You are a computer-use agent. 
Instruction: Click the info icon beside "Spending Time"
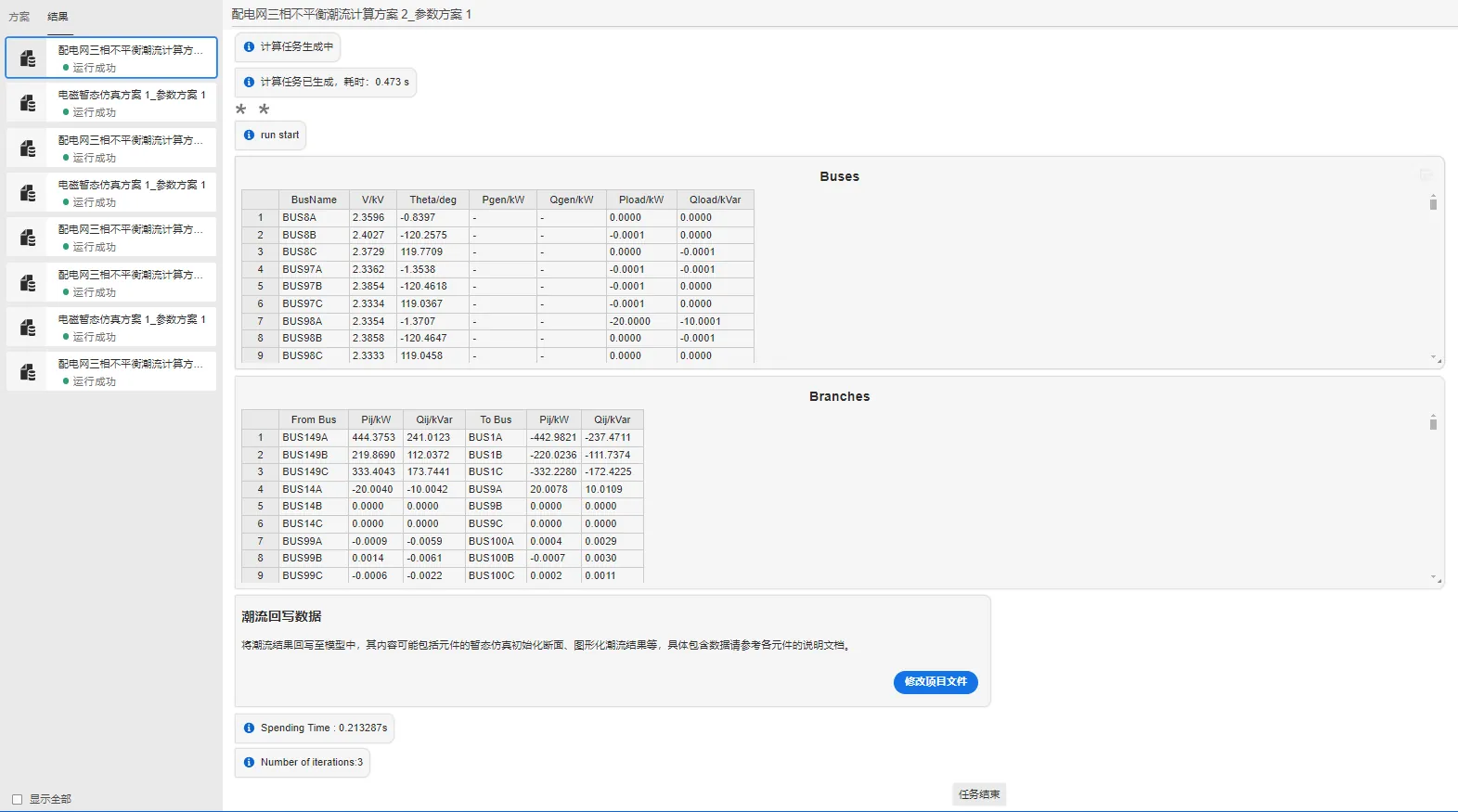249,728
